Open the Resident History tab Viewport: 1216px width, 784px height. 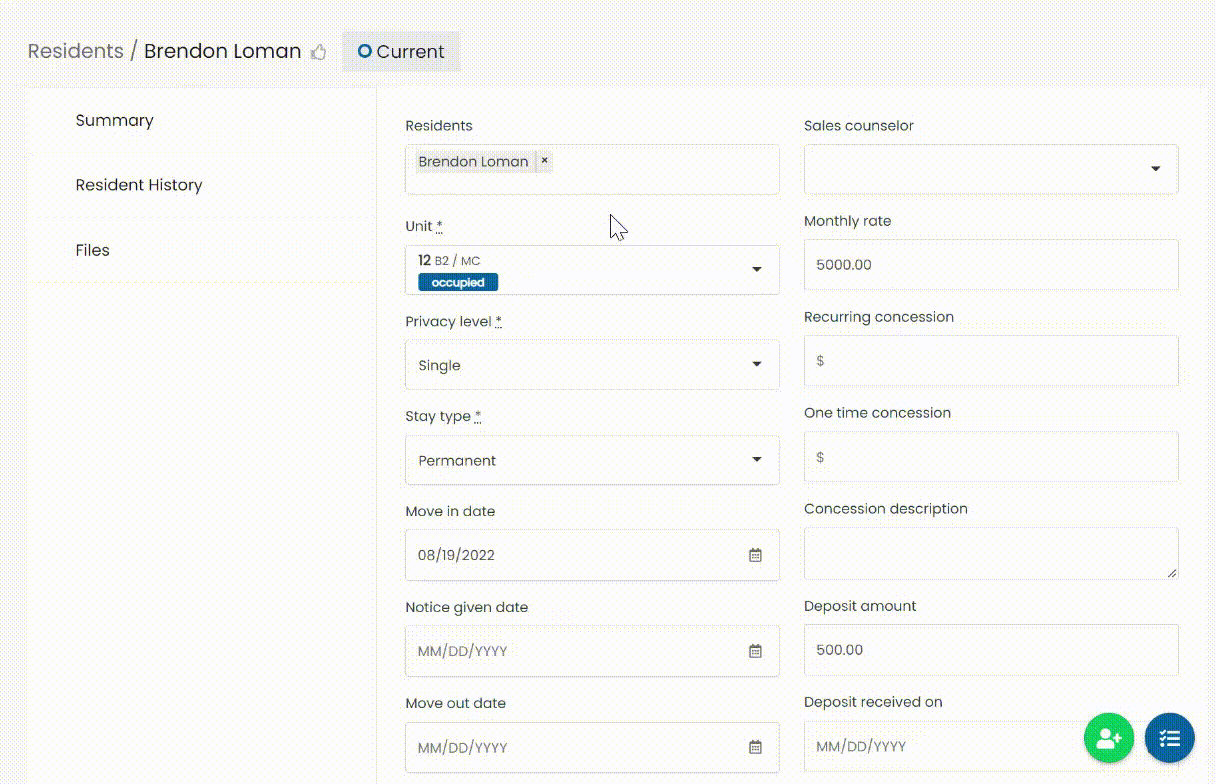point(139,185)
